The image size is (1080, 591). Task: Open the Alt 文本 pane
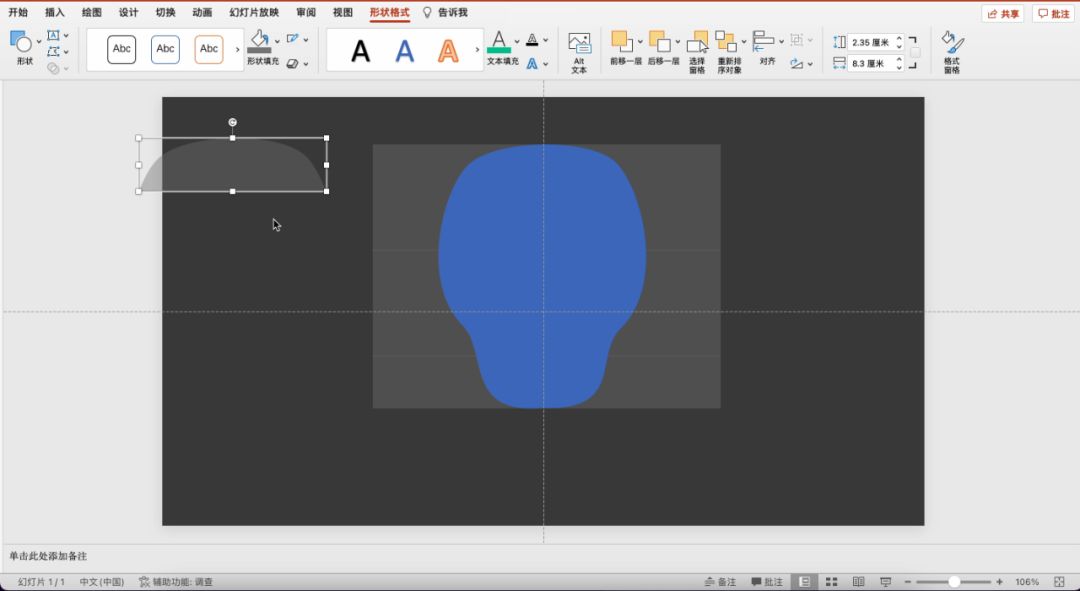tap(579, 52)
